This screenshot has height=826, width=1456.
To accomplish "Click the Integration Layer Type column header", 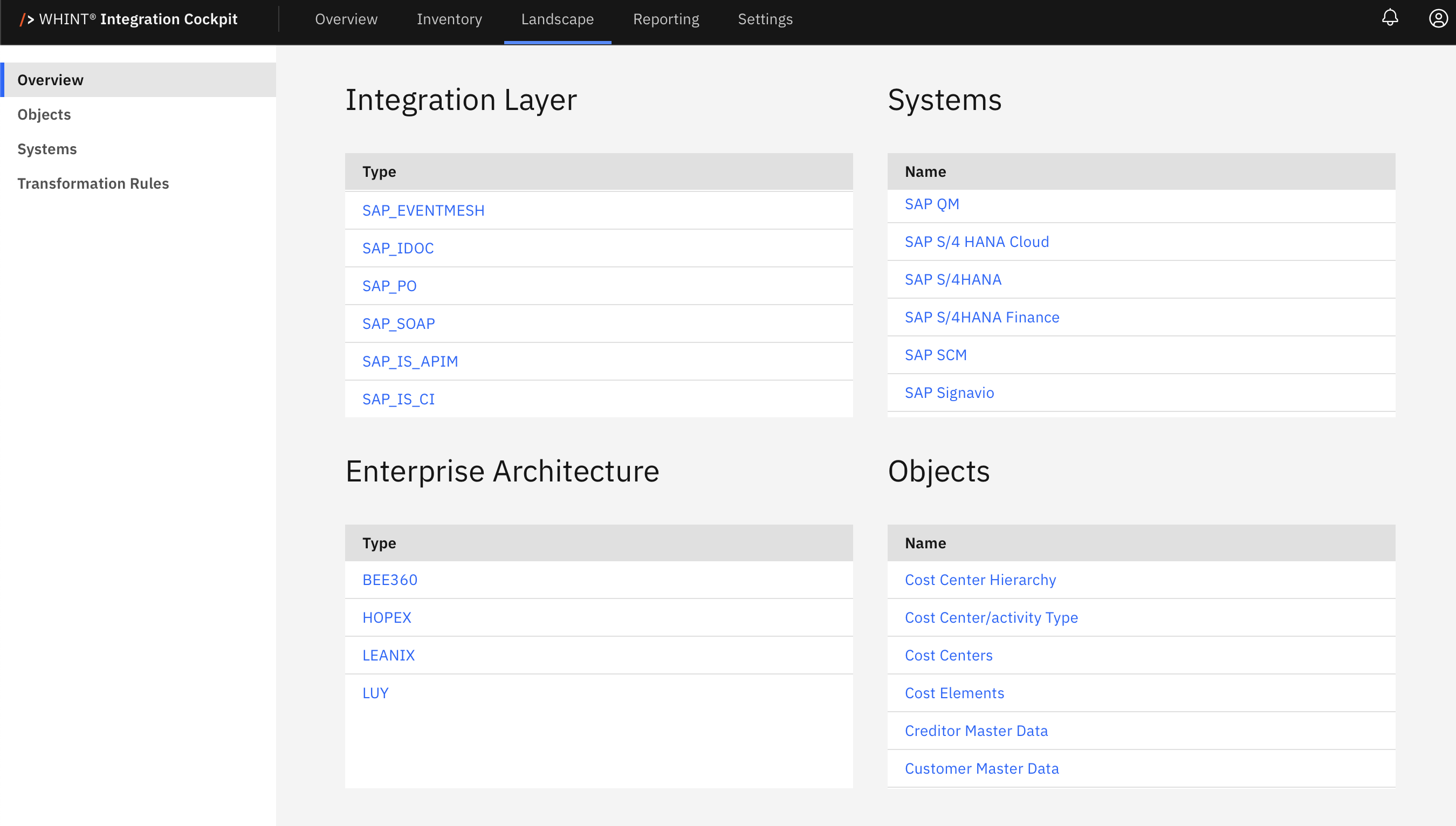I will point(599,171).
